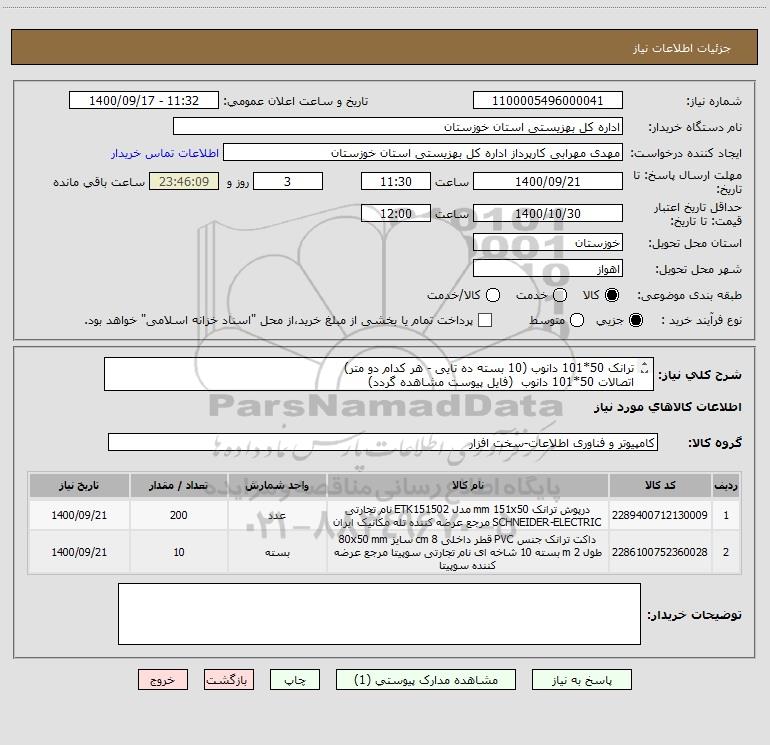770x745 pixels.
Task: Click the بازگشت back button
Action: tap(229, 680)
